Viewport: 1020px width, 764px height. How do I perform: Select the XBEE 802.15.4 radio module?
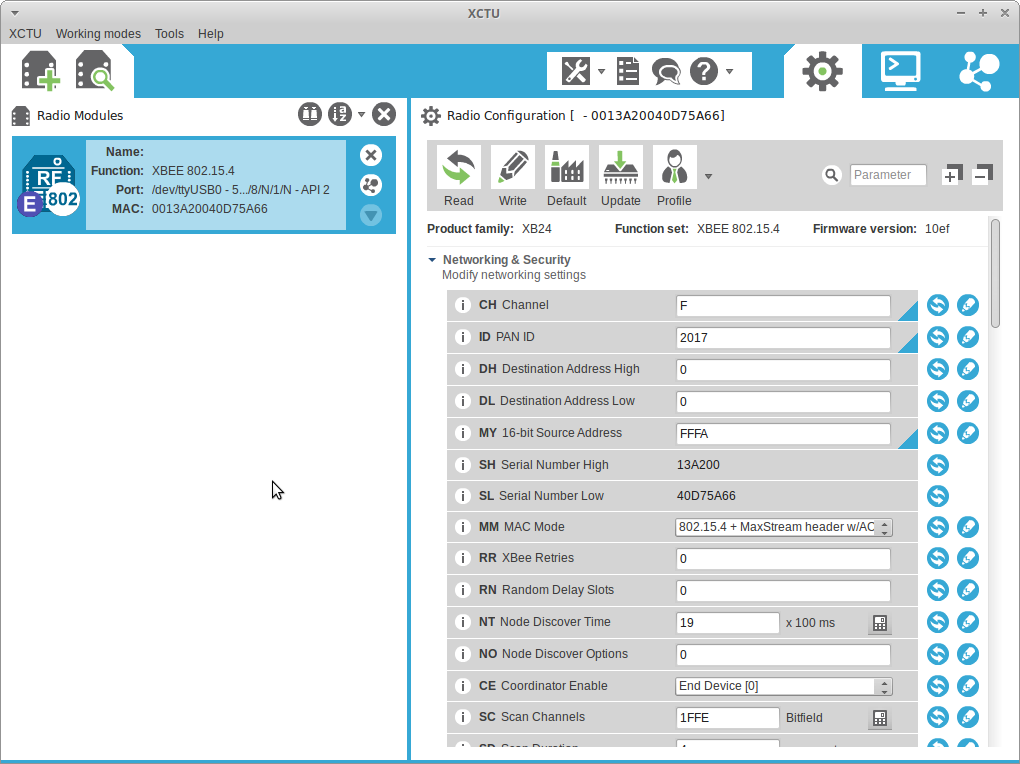click(204, 185)
